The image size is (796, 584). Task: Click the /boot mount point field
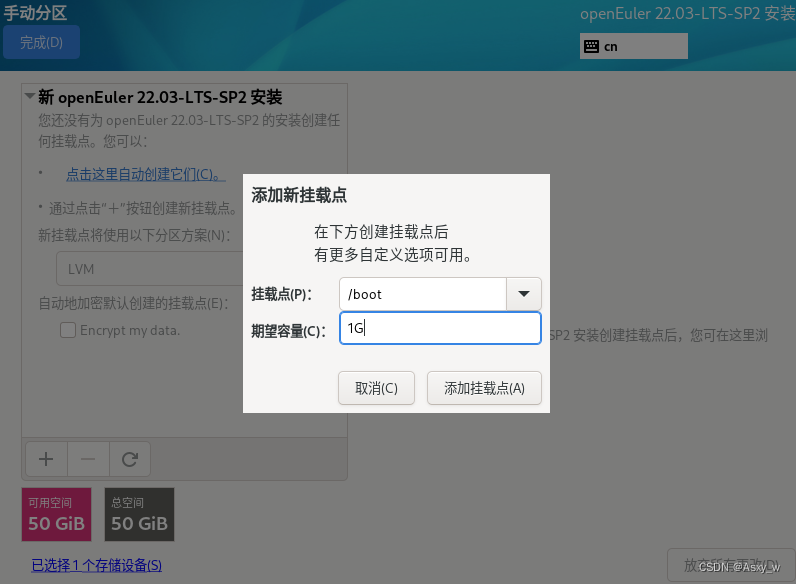click(x=423, y=294)
